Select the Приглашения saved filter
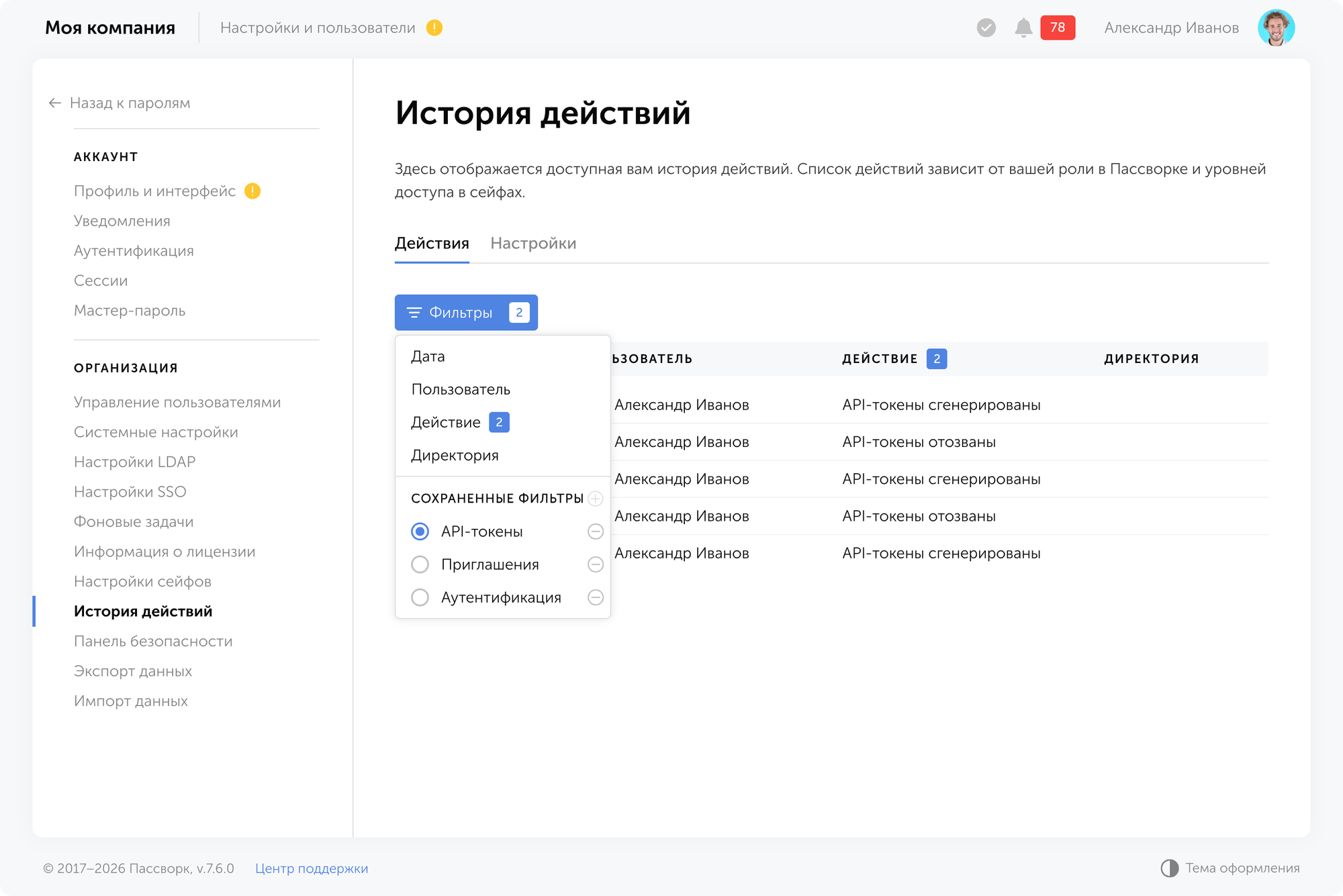Screen dimensions: 1343x896 [x=420, y=564]
